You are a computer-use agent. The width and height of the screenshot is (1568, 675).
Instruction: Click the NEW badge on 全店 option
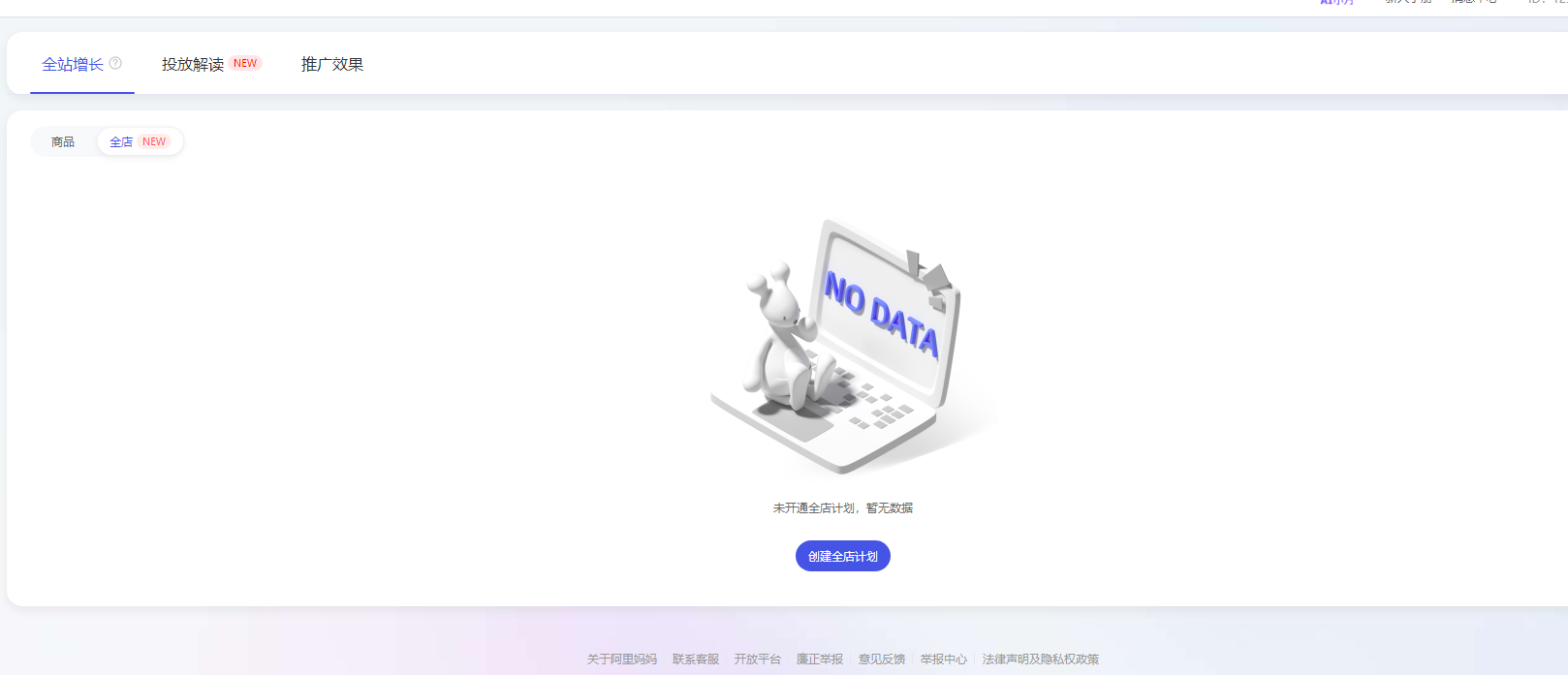coord(154,141)
